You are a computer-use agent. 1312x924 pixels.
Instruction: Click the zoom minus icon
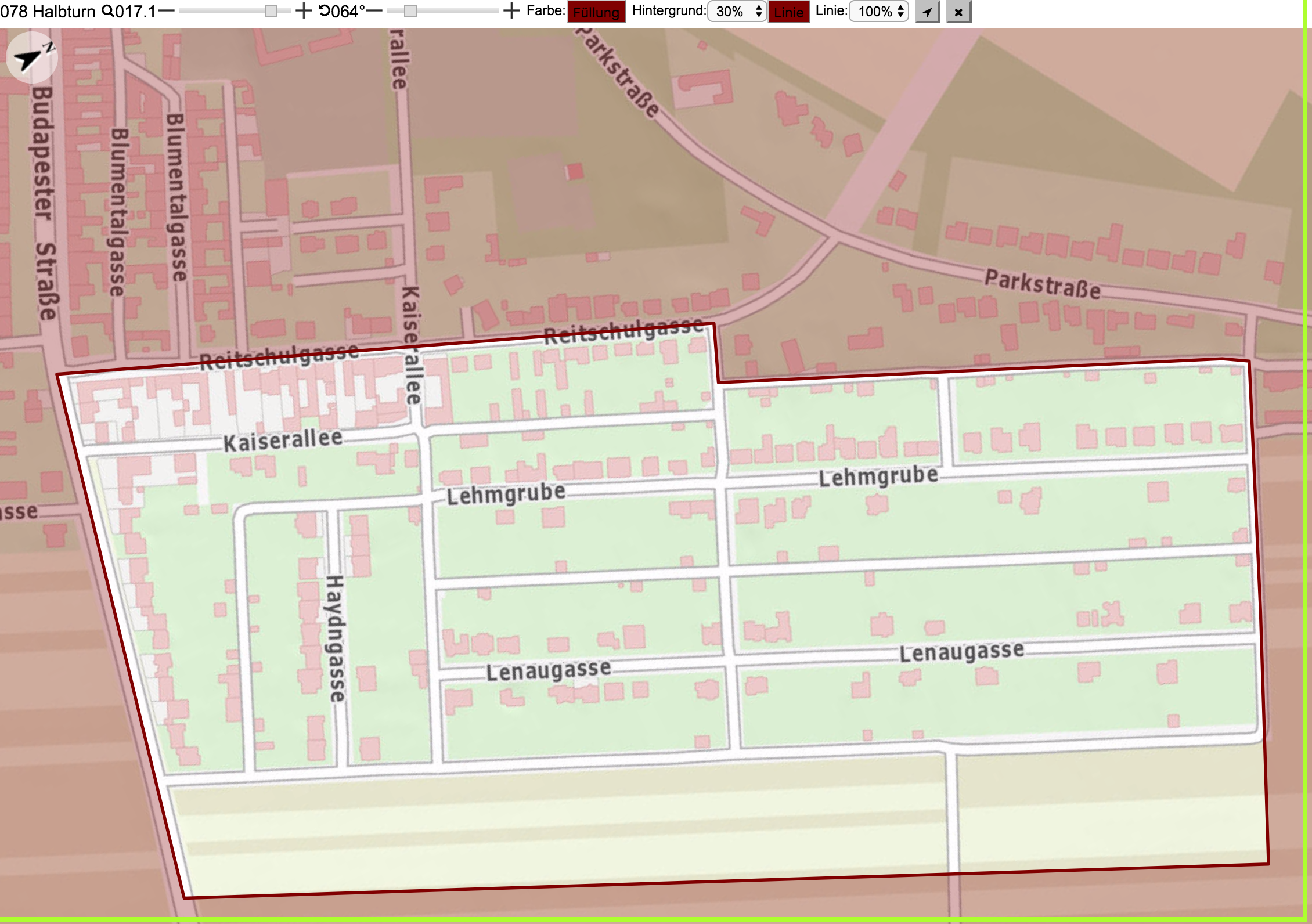166,11
